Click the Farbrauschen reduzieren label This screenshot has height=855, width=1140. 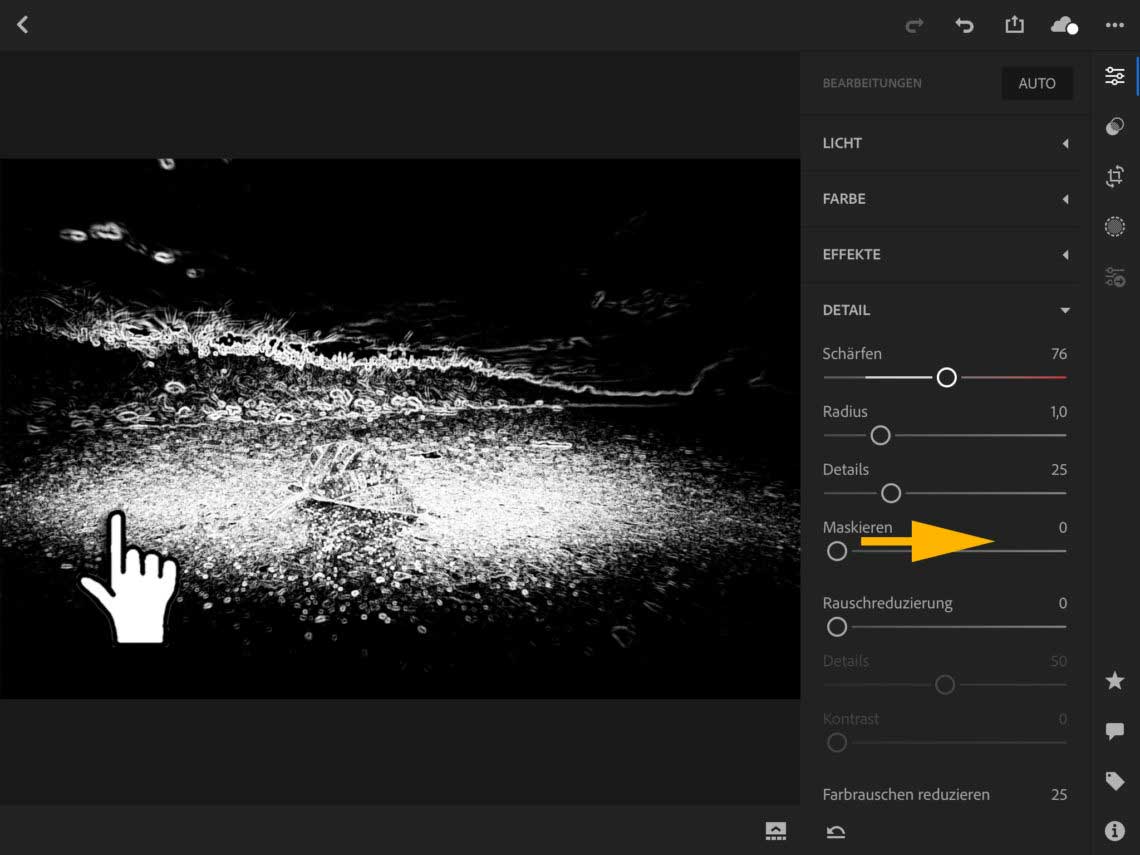point(906,795)
